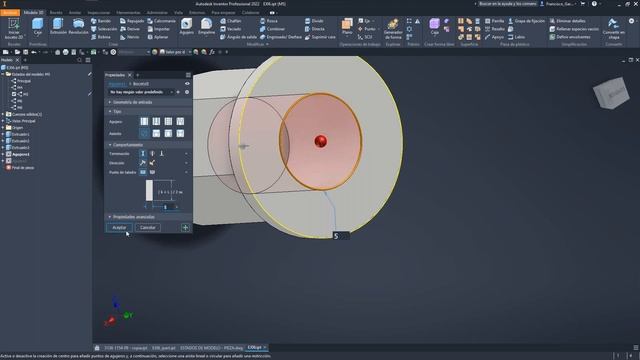Viewport: 640px width, 360px height.
Task: Click the Boceto5 breadcrumb link
Action: [141, 84]
